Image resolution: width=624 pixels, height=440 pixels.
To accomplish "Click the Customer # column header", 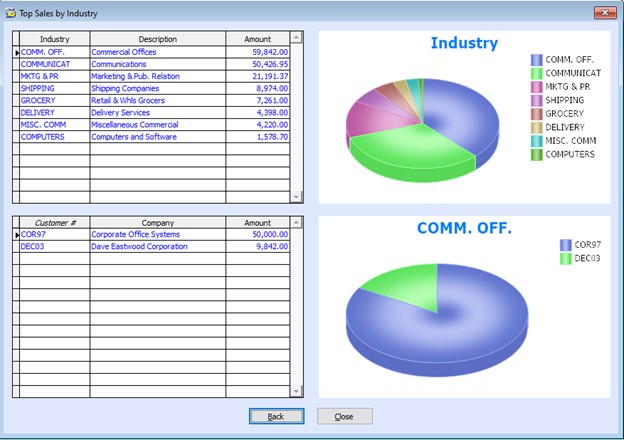I will (54, 223).
